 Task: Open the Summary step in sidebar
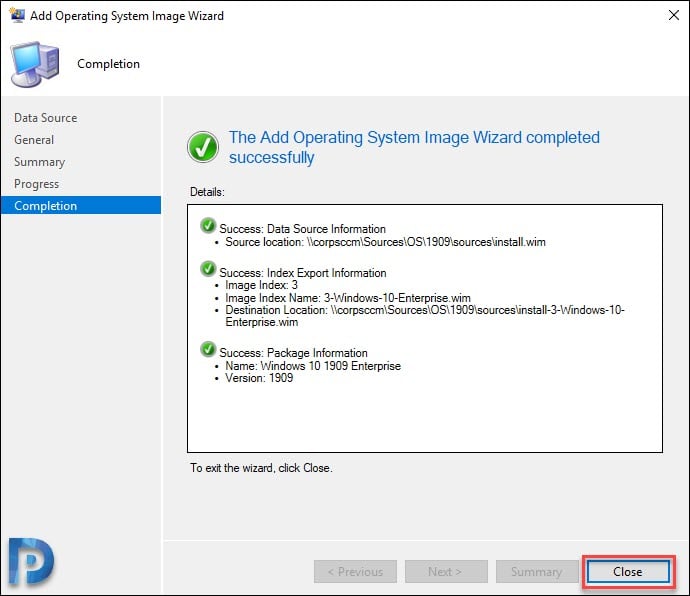click(40, 162)
